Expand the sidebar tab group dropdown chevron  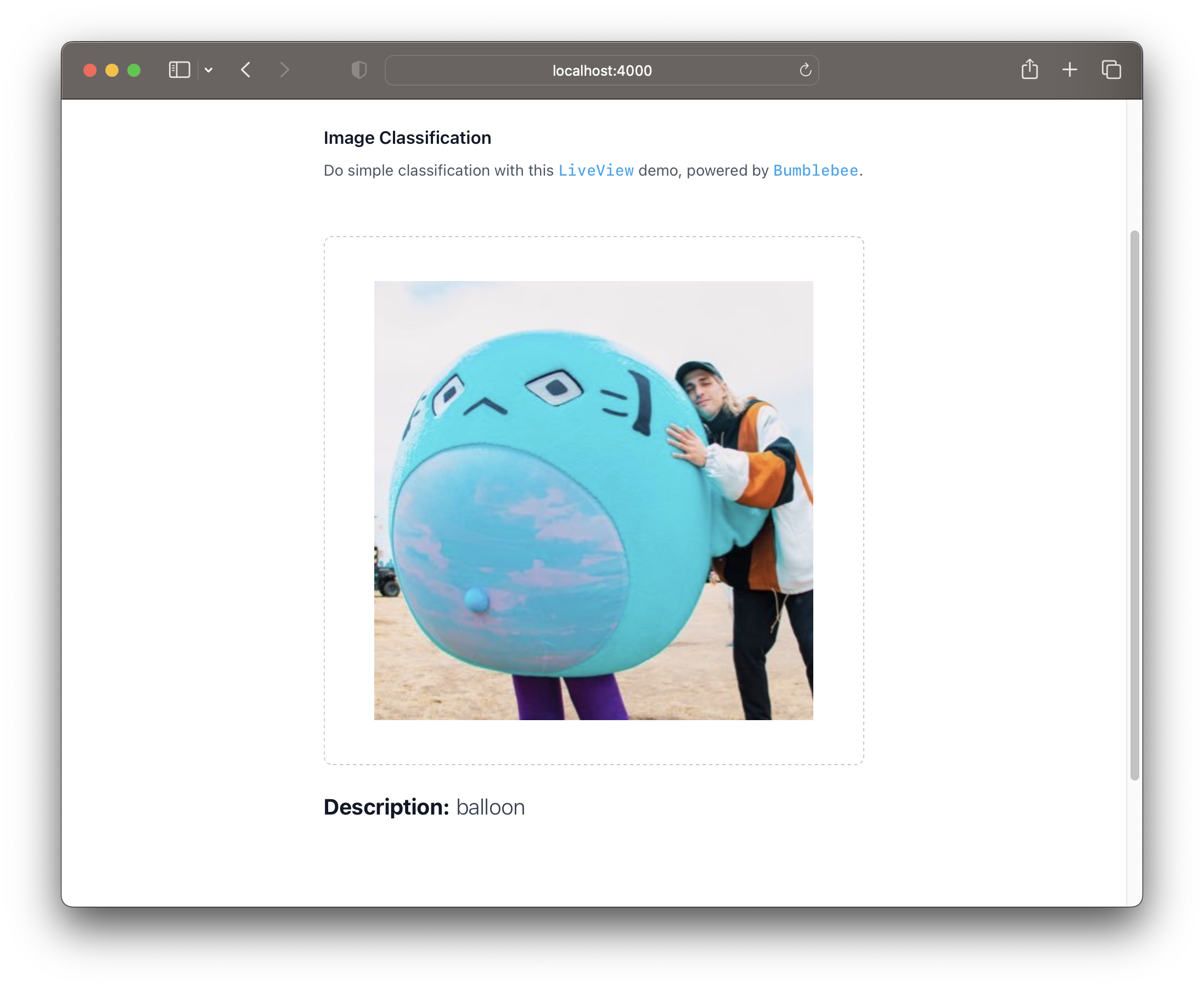tap(209, 70)
